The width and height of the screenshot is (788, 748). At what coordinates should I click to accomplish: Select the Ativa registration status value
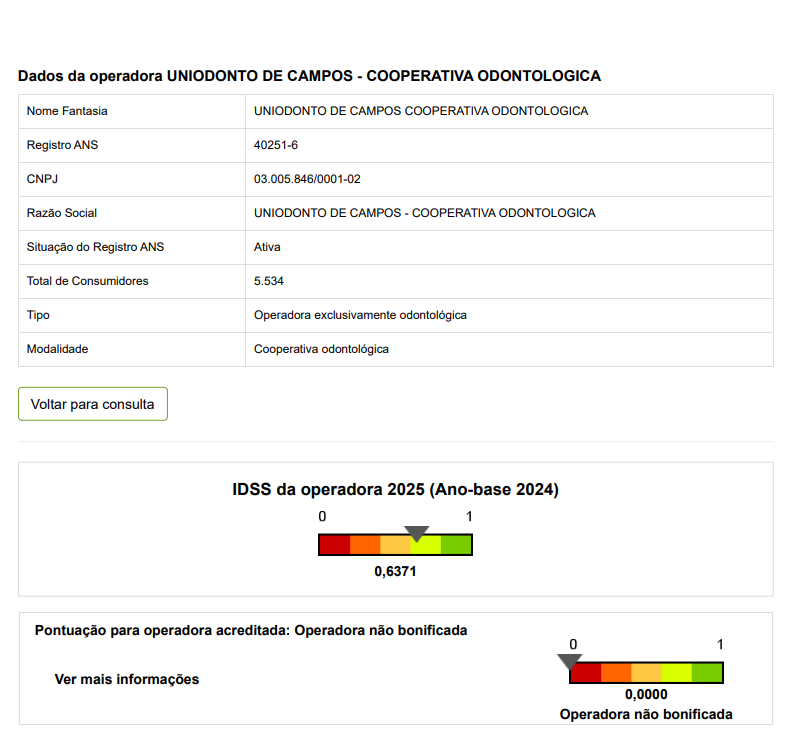coord(267,247)
